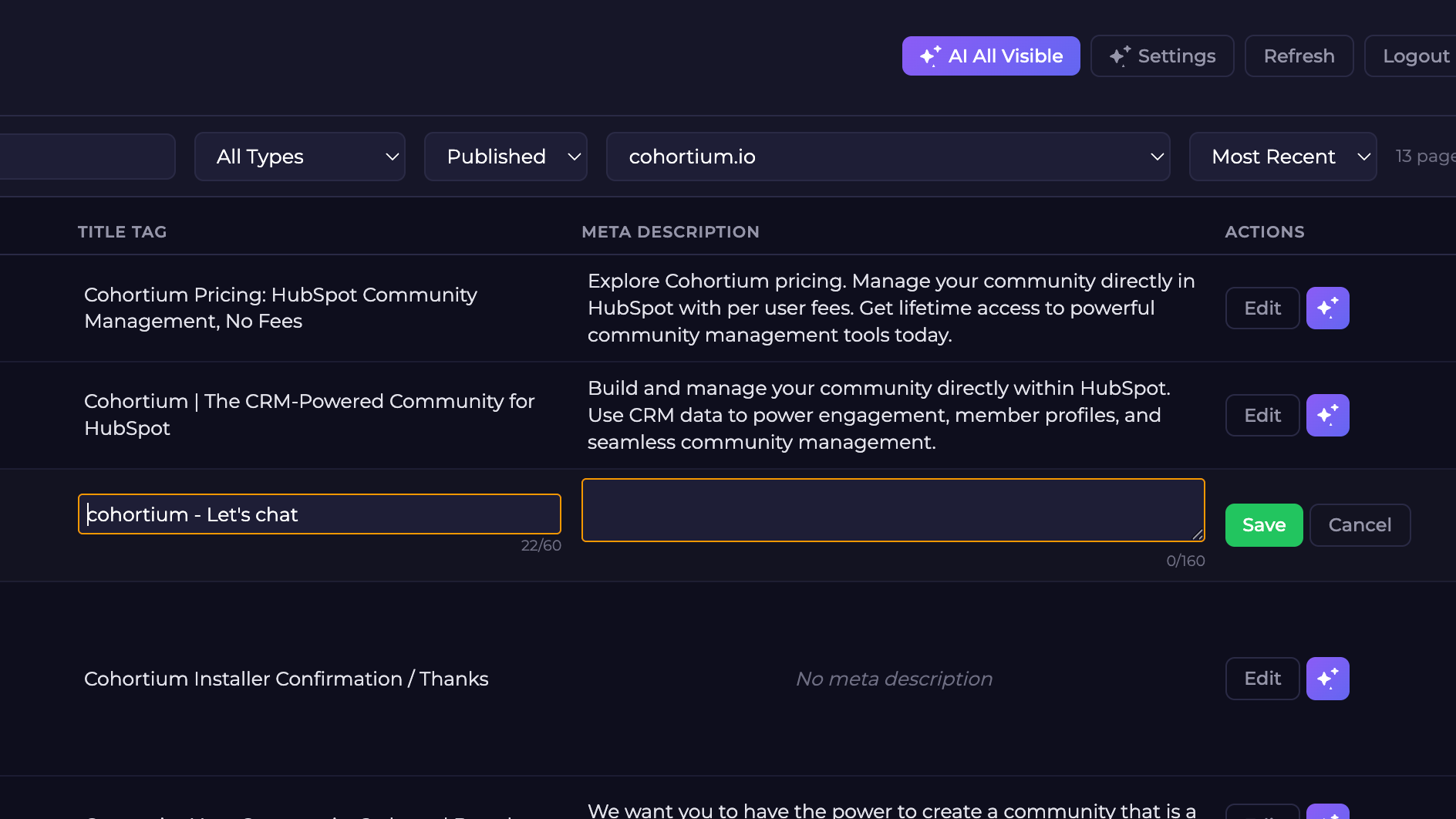Generate AI meta for Cohortium Pricing row
Screen dimensions: 1456x819
click(x=1328, y=308)
